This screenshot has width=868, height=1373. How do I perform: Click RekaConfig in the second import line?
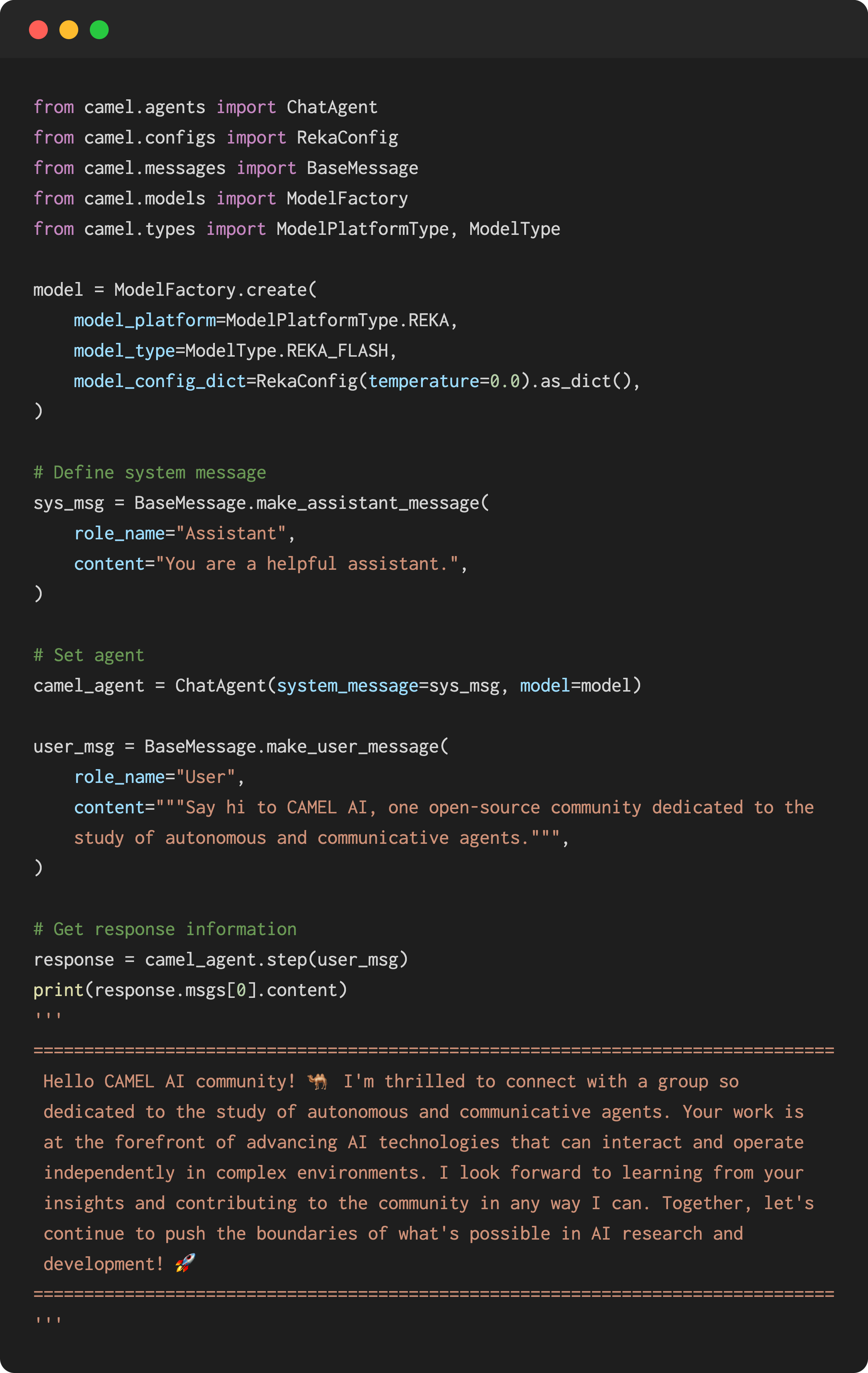347,138
